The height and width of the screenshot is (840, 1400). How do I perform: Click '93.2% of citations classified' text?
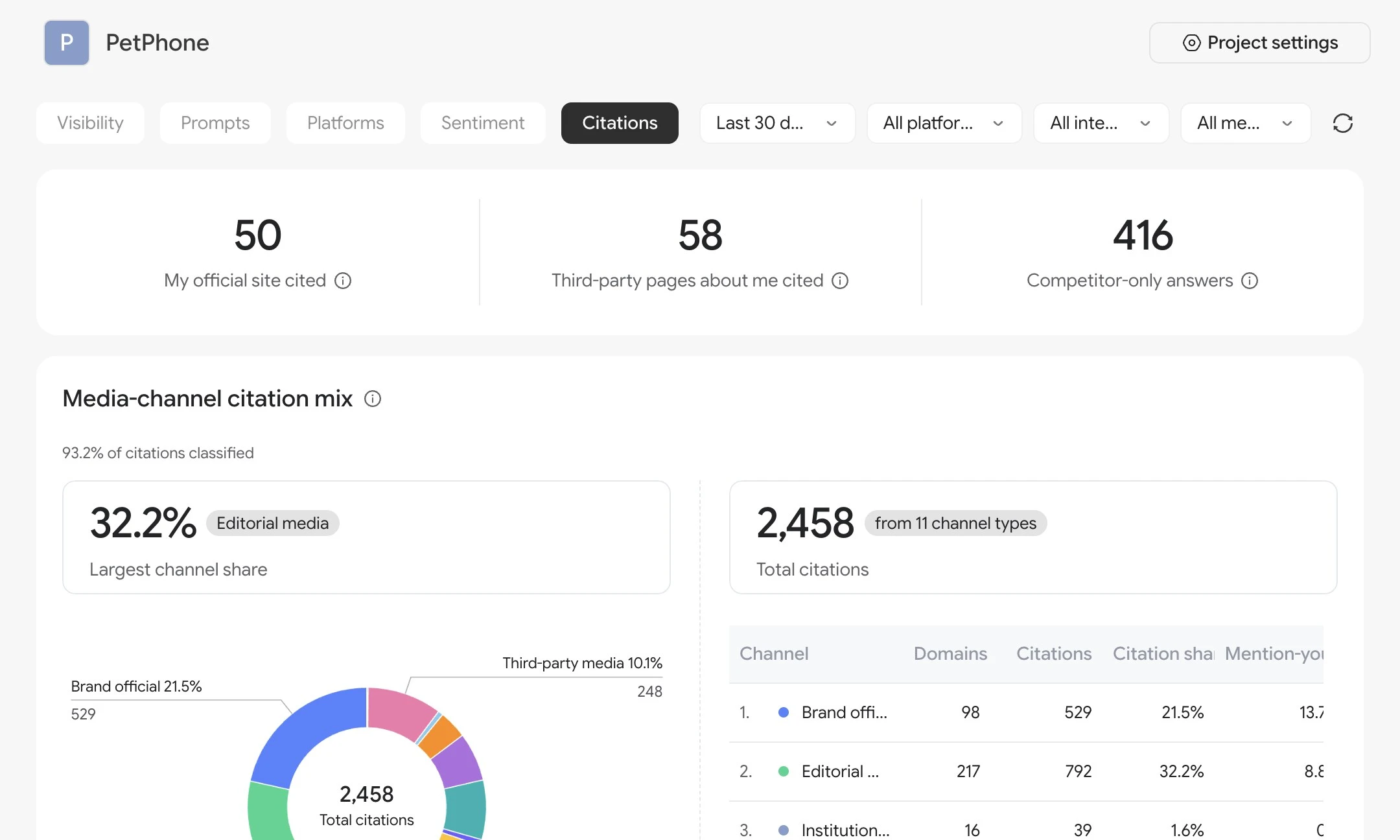point(158,453)
